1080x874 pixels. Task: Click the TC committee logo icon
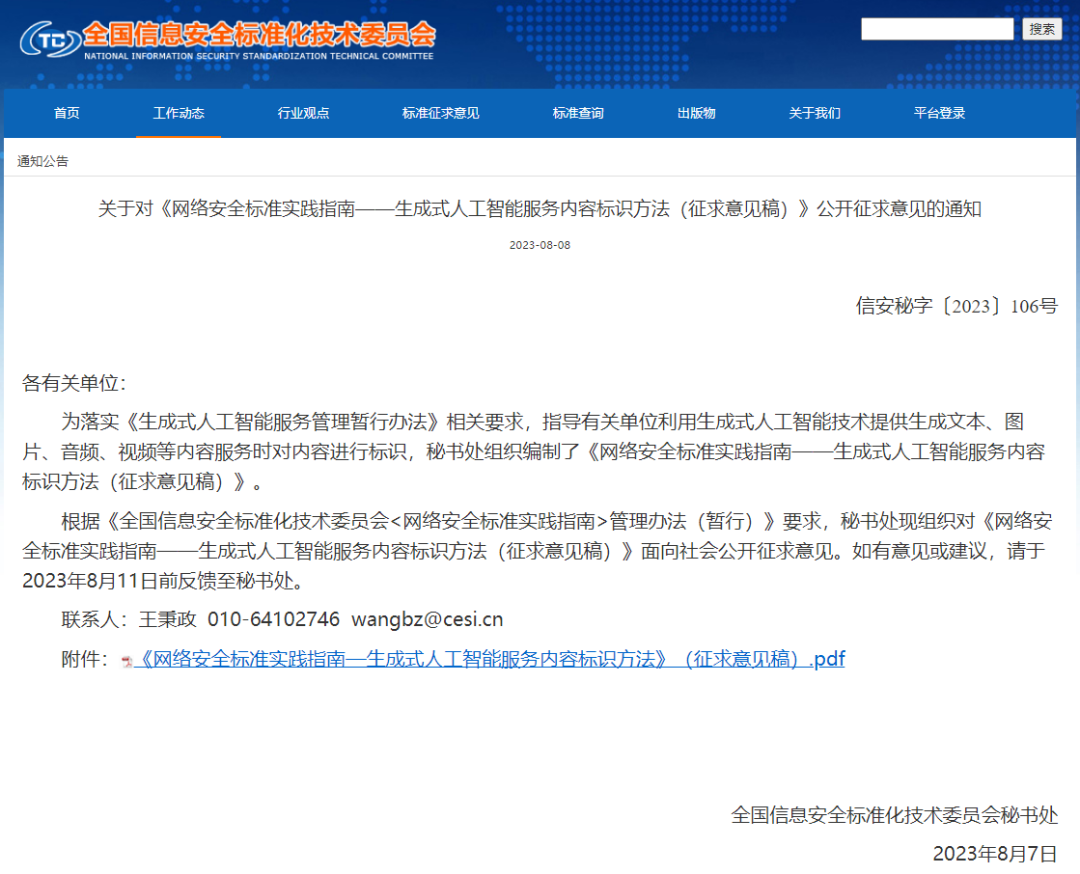point(50,40)
